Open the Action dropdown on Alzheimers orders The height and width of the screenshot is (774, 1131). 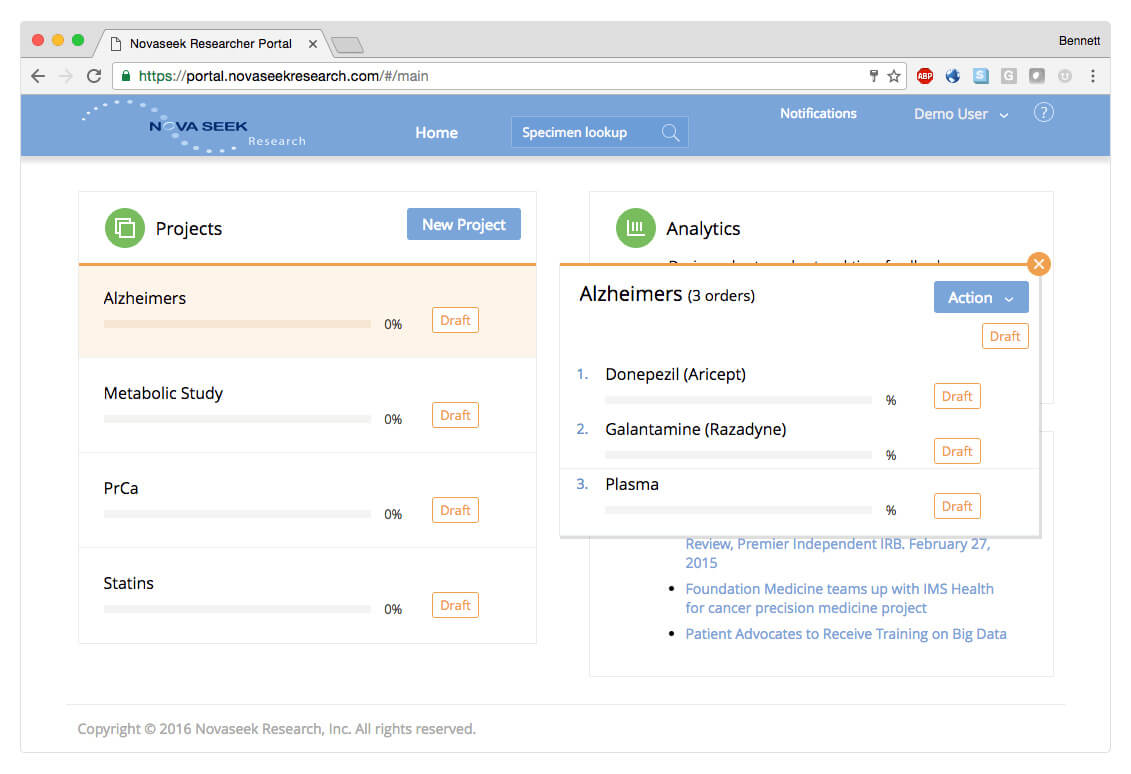(980, 296)
